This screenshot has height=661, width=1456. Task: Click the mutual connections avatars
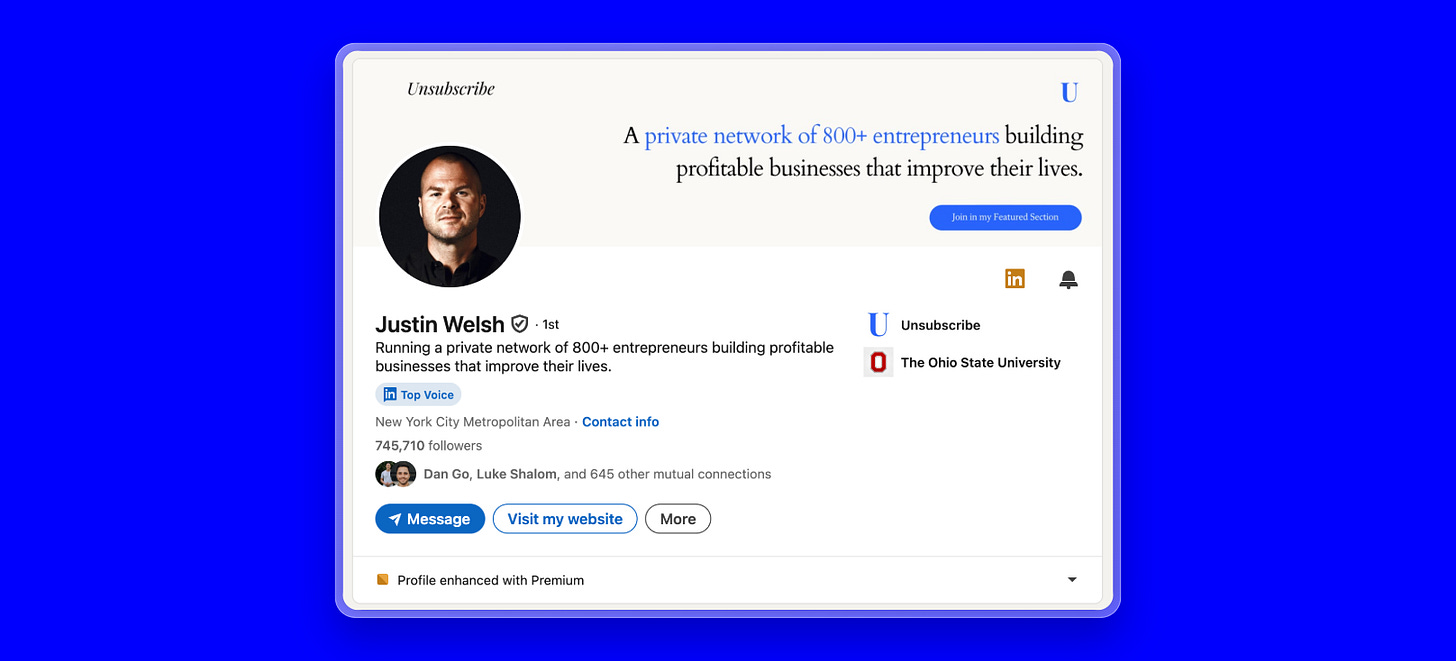pyautogui.click(x=396, y=474)
